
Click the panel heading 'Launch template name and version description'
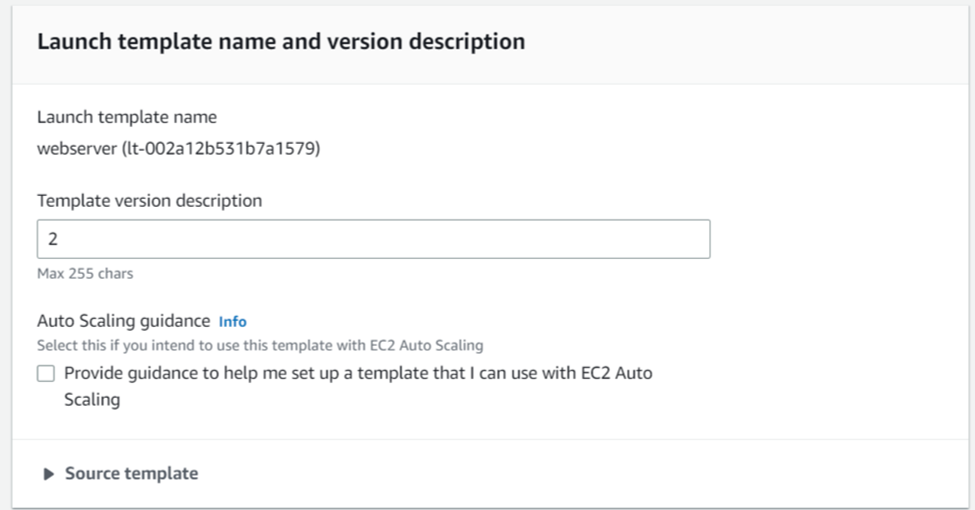point(281,42)
